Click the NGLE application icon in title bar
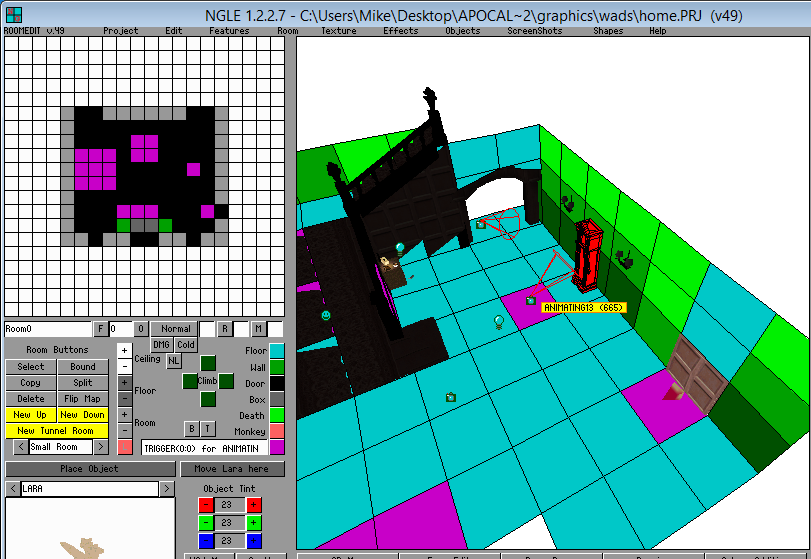 tap(13, 14)
